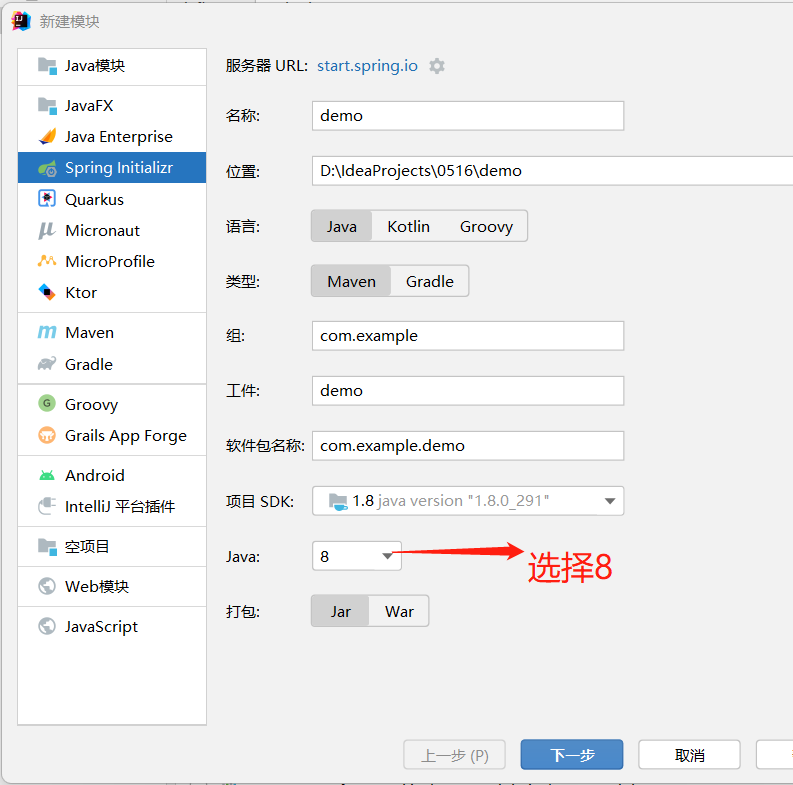The image size is (793, 785).
Task: Click the 取消 button
Action: (689, 755)
